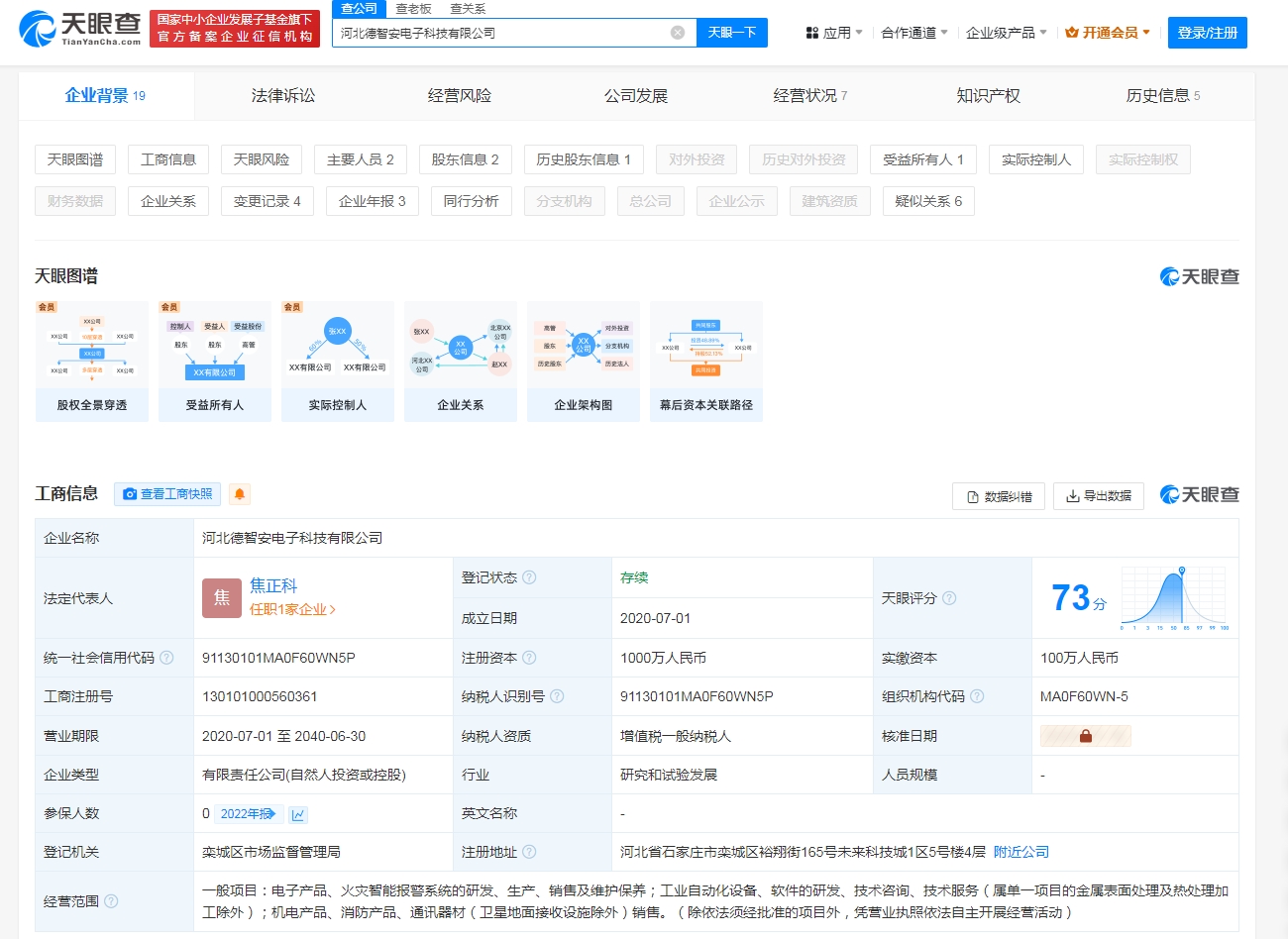This screenshot has width=1288, height=939.
Task: Open the 受益所有人 graph thumbnail
Action: point(215,362)
